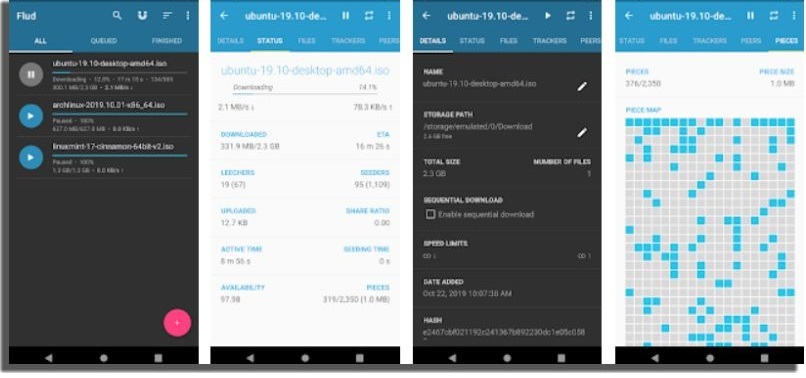Enable sequential download checkbox
This screenshot has height=378, width=806.
[431, 214]
